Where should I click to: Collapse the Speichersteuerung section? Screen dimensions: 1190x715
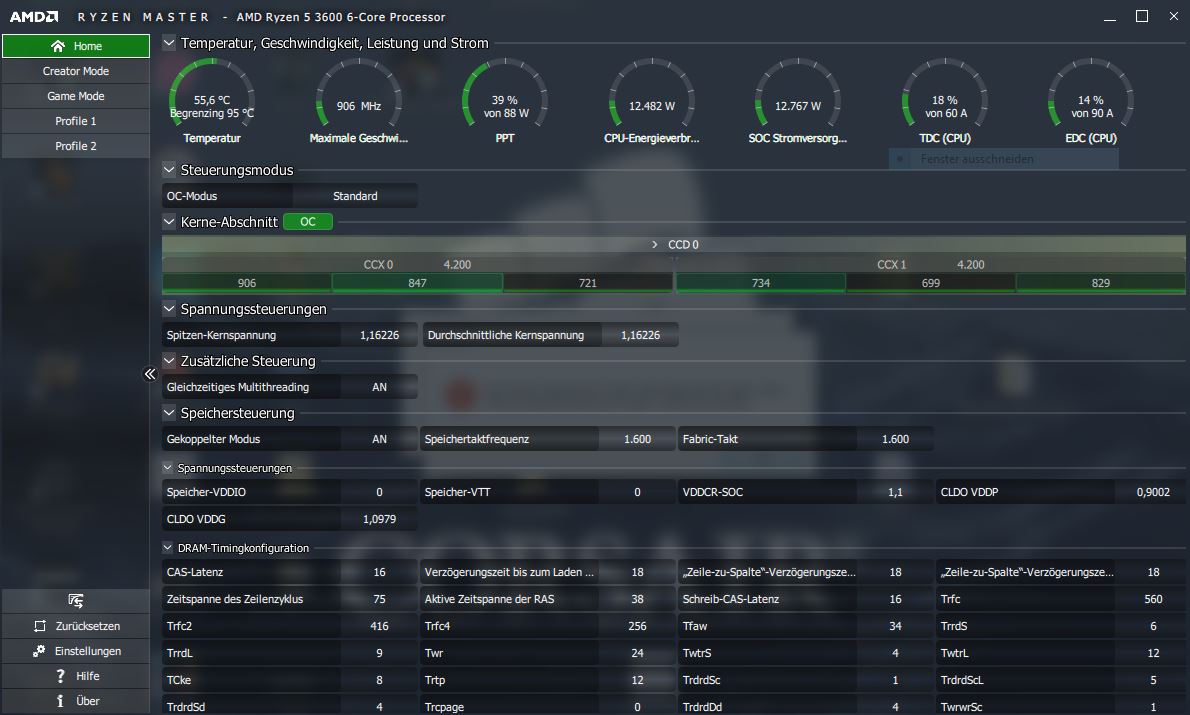[169, 413]
